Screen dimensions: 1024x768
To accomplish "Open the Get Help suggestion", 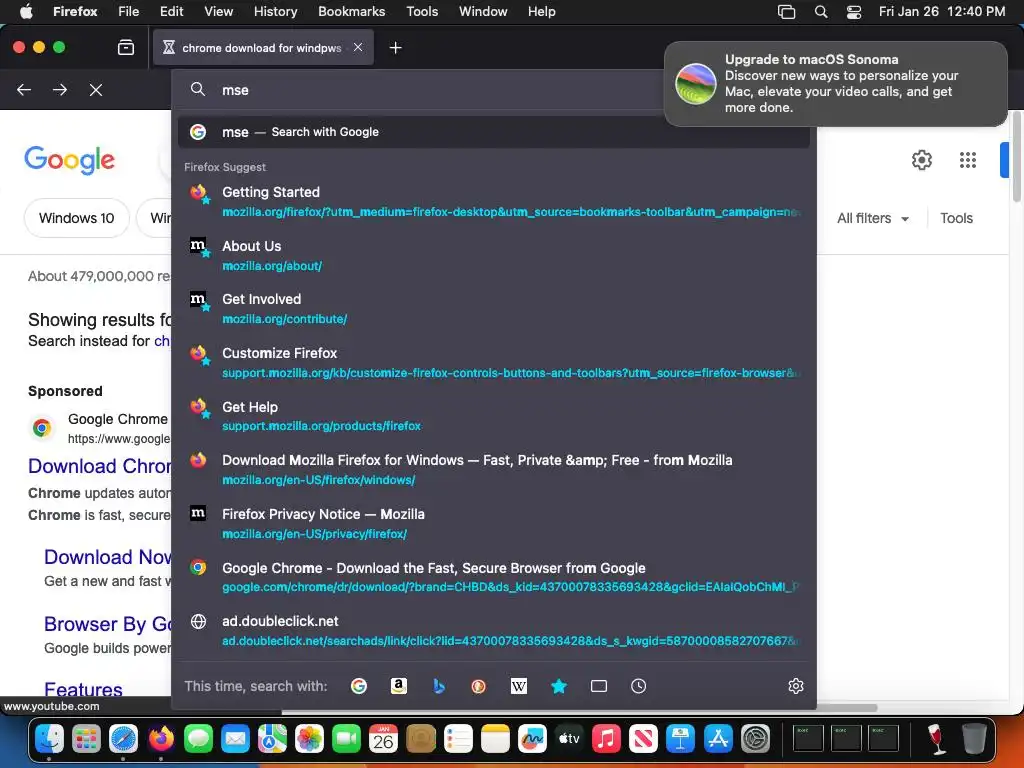I will [494, 416].
